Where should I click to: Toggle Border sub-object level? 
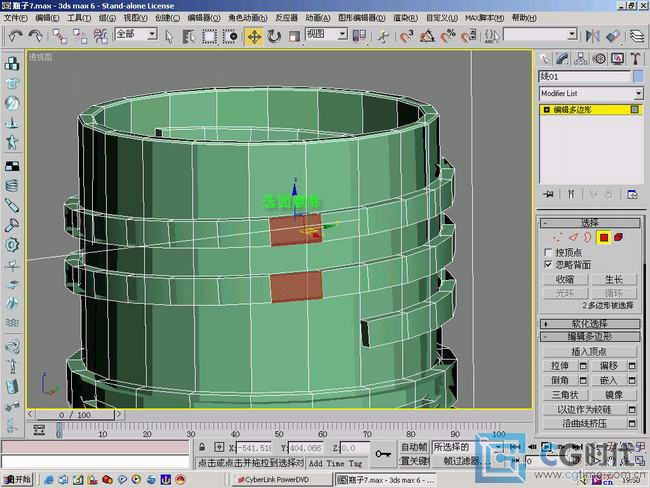tap(587, 237)
